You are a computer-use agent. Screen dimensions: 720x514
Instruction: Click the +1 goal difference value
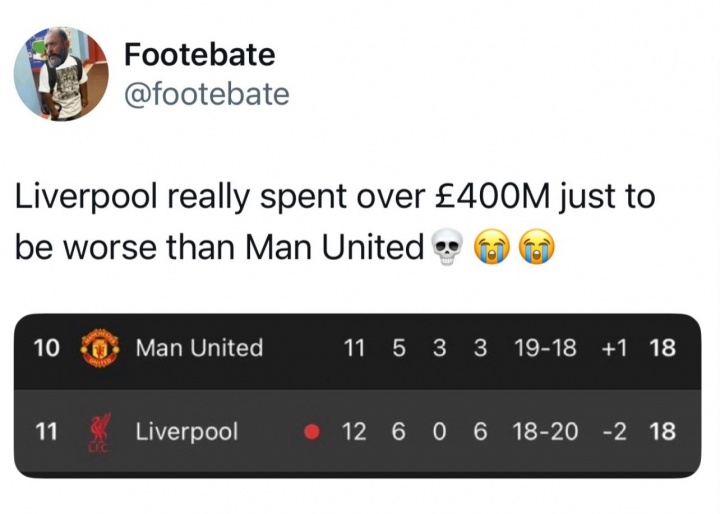[x=612, y=348]
